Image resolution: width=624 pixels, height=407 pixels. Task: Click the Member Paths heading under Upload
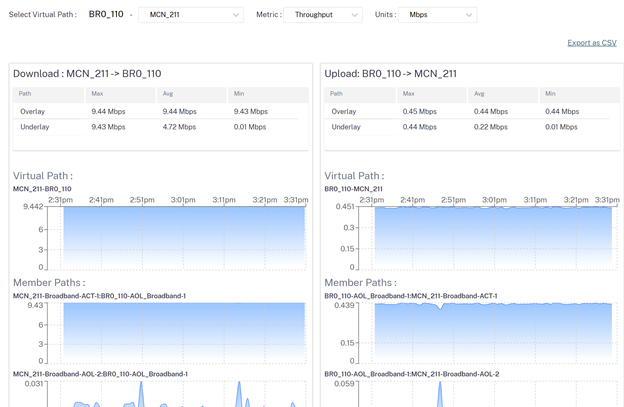point(361,282)
